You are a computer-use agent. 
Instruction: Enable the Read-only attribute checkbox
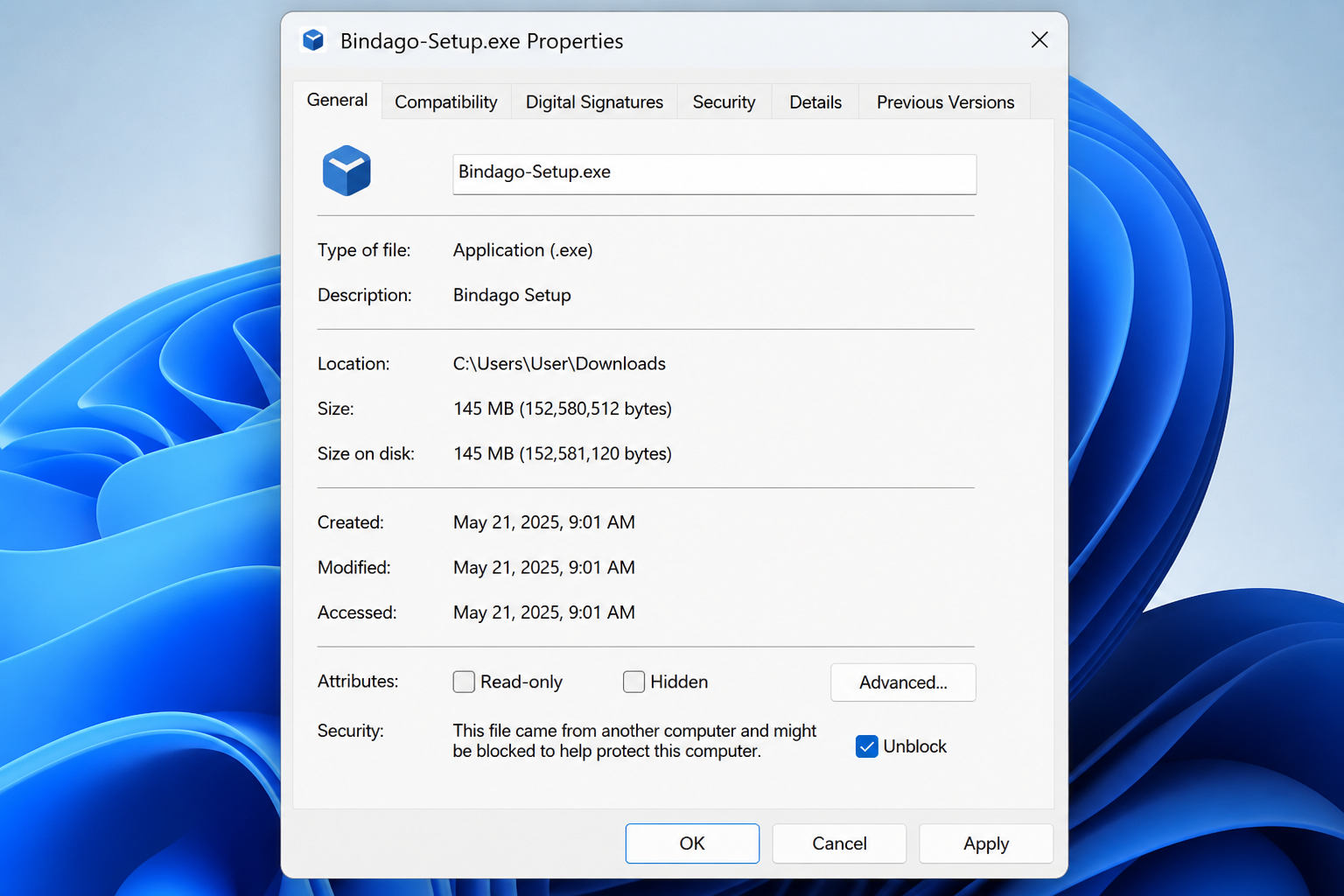click(464, 682)
